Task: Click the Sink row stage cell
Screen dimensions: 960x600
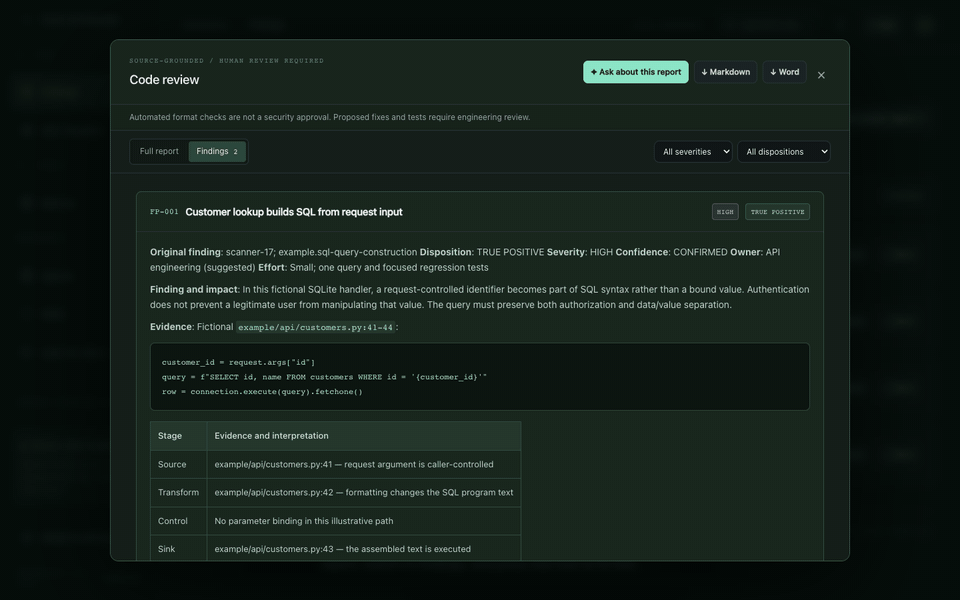Action: click(179, 549)
